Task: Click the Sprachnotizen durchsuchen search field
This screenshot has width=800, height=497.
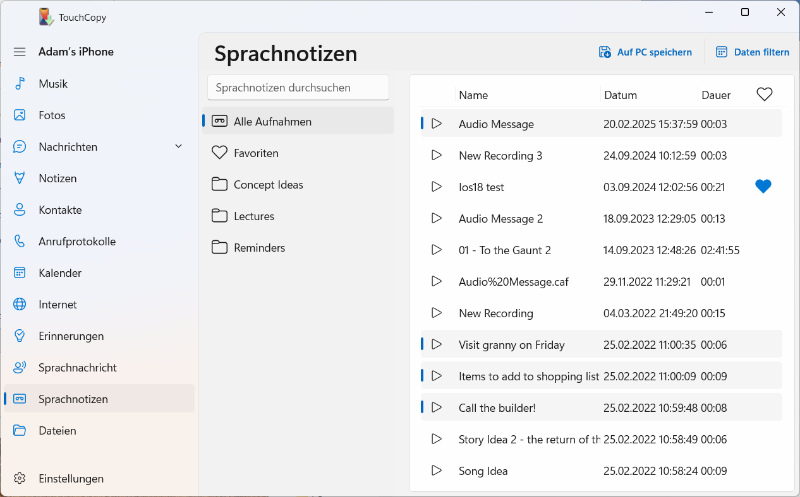Action: click(x=298, y=88)
